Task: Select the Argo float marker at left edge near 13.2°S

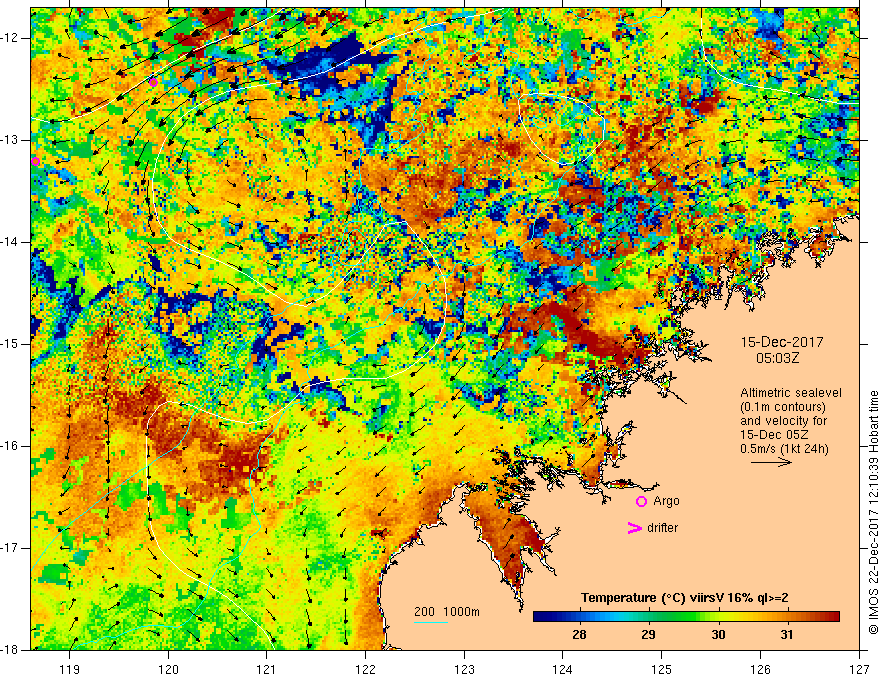Action: 35,162
